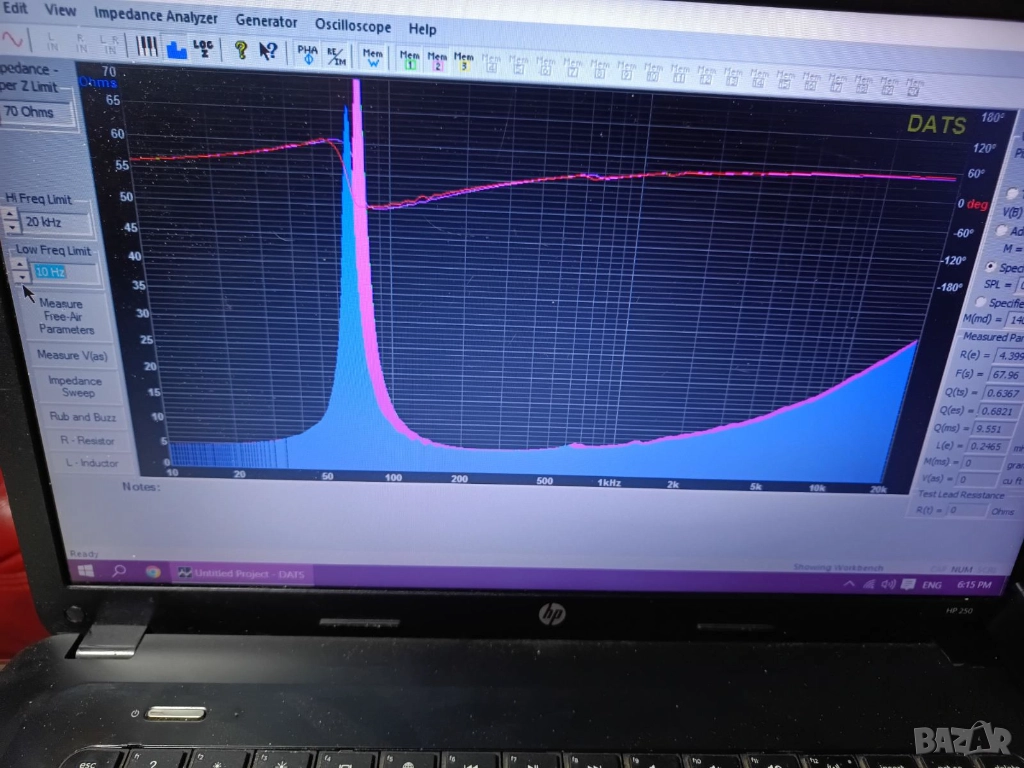
Task: Select the L IN input toolbar icon
Action: (x=53, y=42)
